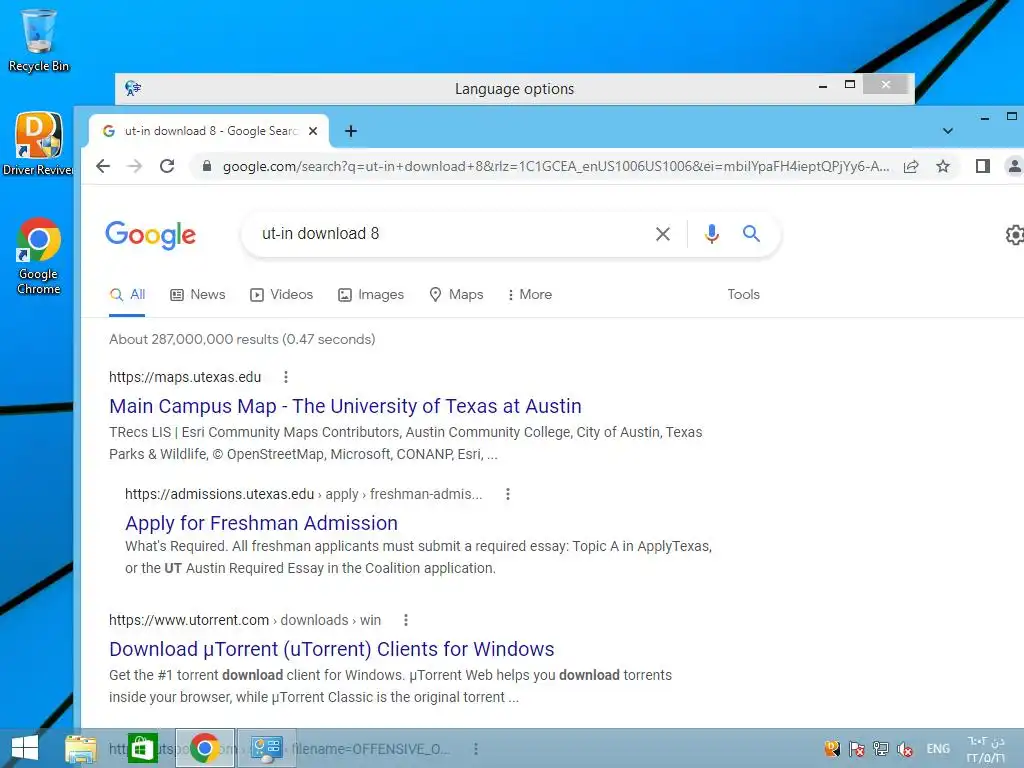
Task: Open the search Tools options
Action: (x=743, y=295)
